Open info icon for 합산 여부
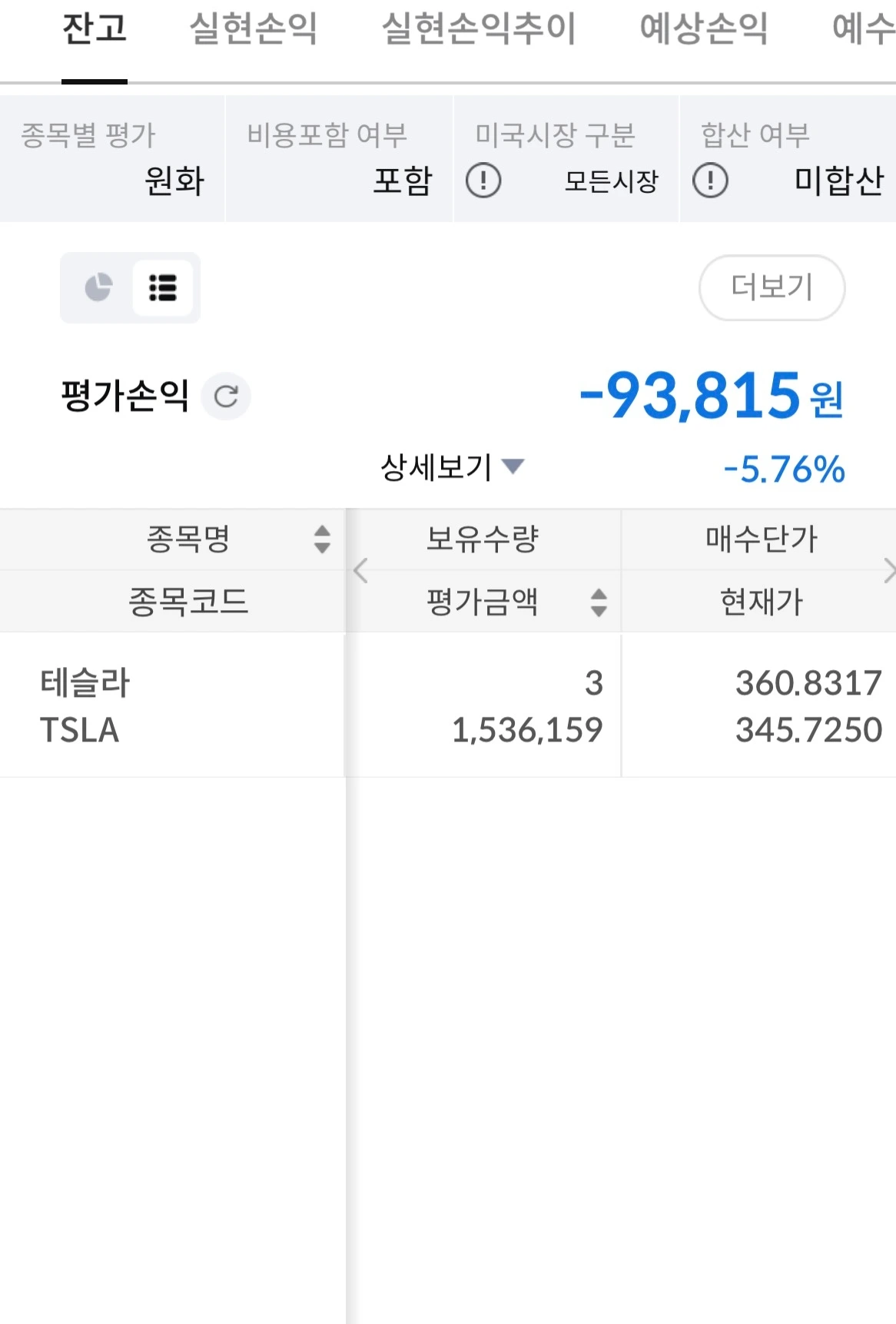 (710, 181)
